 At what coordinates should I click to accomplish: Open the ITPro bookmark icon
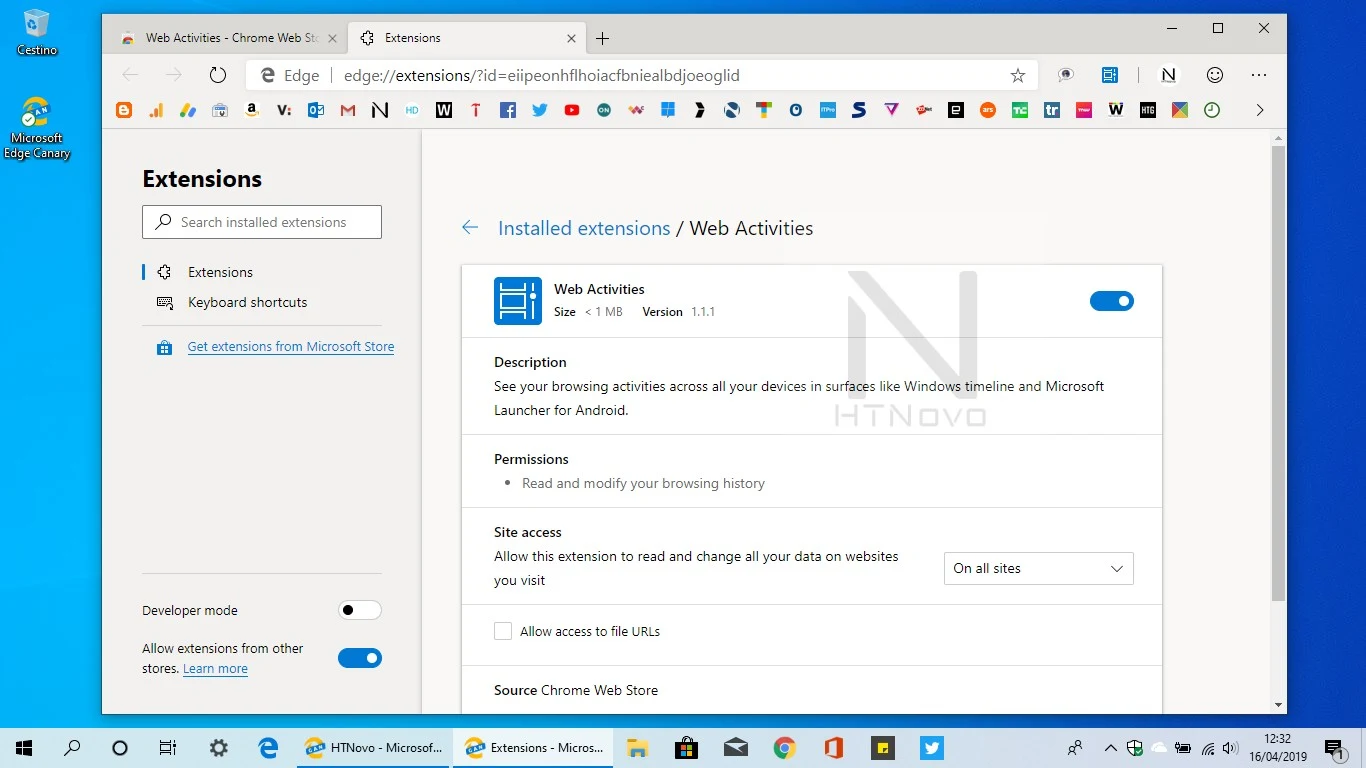click(828, 111)
